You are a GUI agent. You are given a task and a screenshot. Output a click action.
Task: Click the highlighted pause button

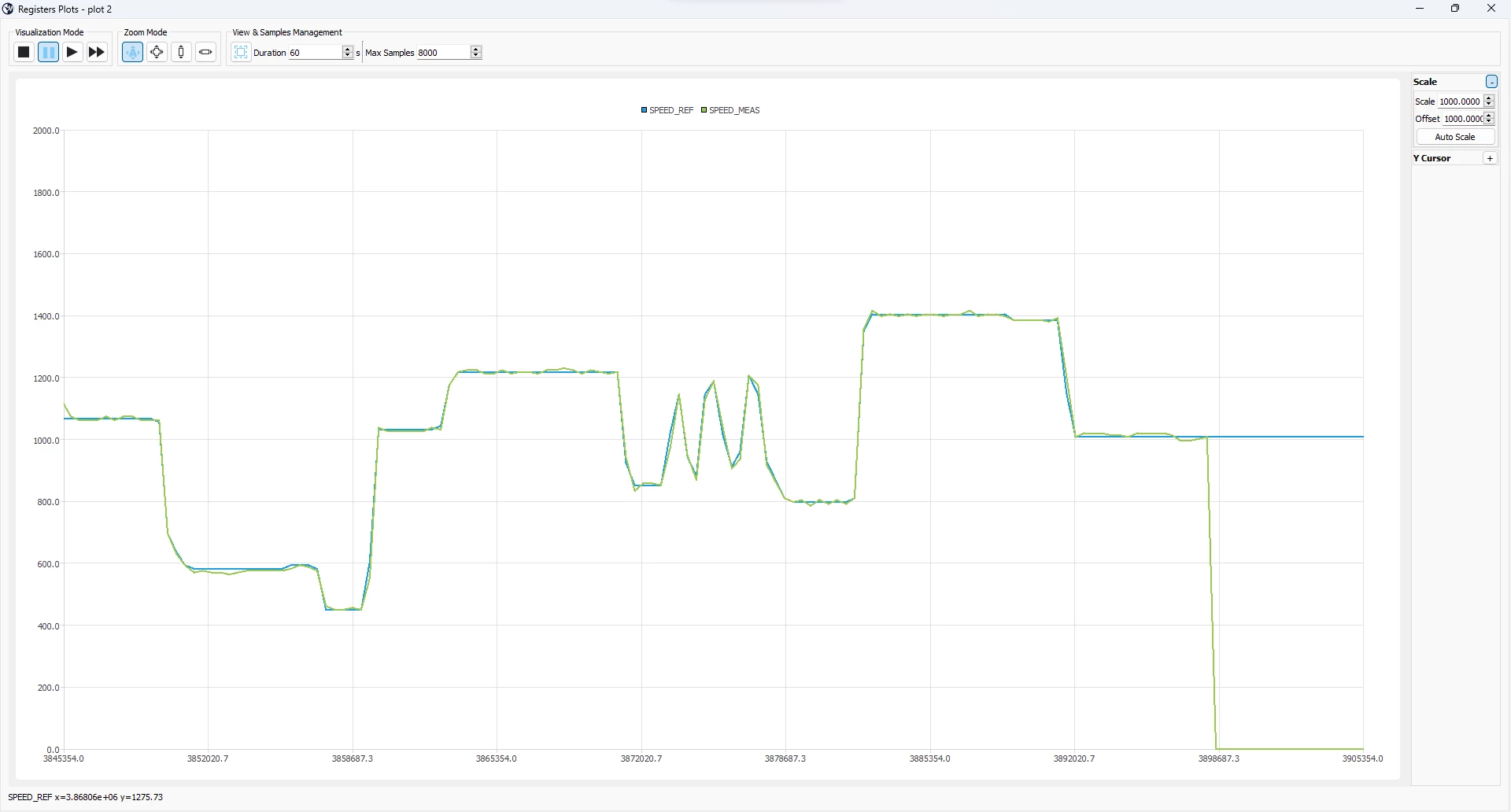click(x=48, y=52)
